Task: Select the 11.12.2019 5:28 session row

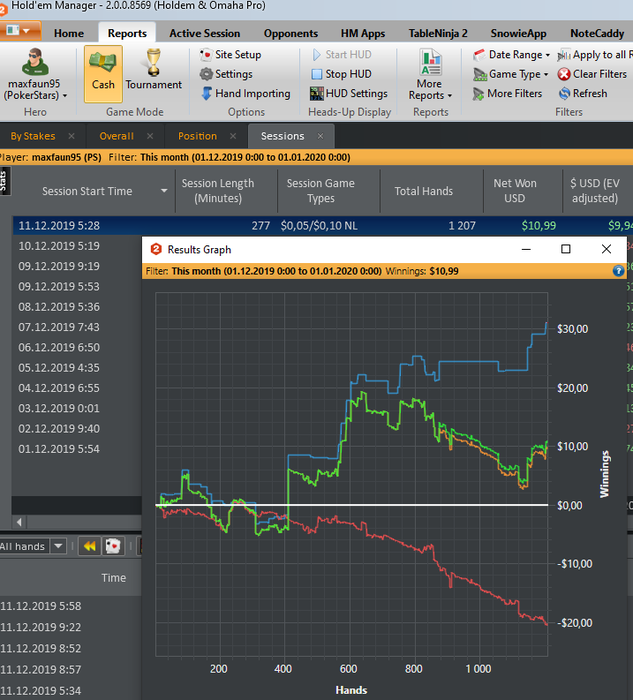Action: 323,225
